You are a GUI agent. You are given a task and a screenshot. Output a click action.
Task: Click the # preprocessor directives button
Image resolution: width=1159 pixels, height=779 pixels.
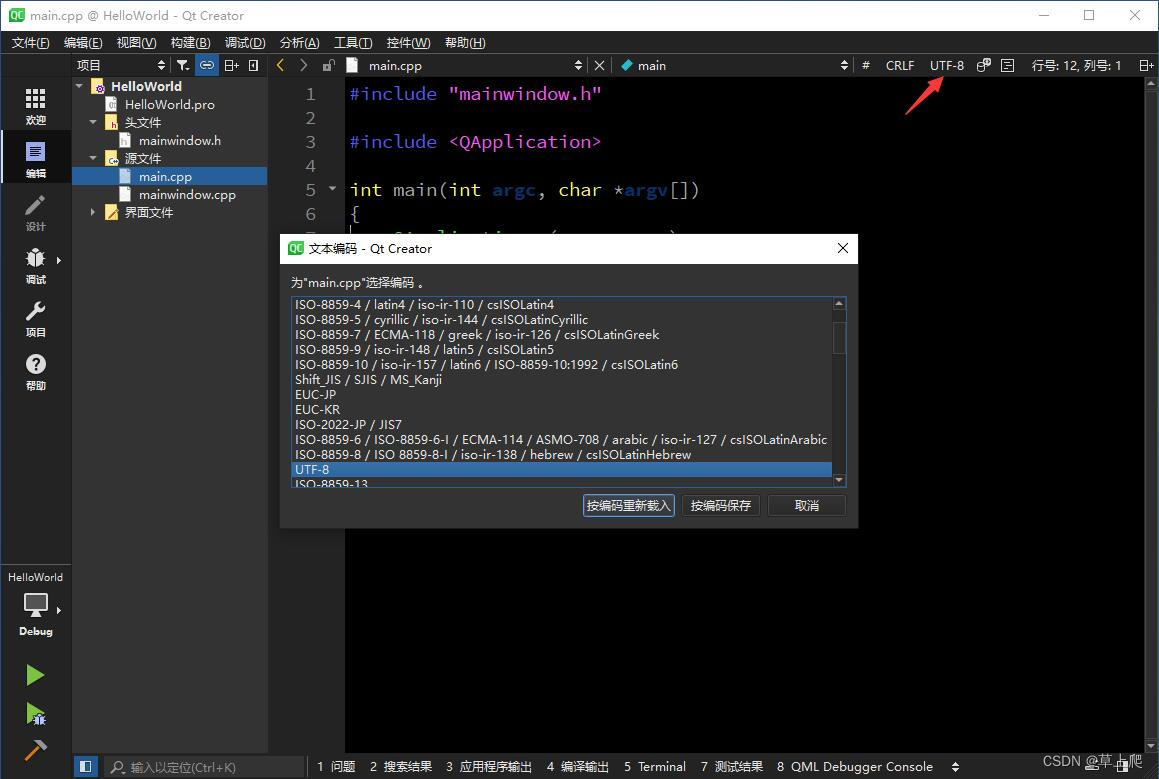[866, 66]
